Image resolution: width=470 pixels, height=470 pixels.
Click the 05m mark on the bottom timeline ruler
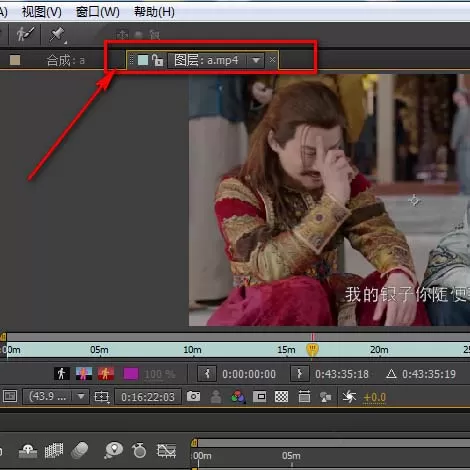[291, 455]
